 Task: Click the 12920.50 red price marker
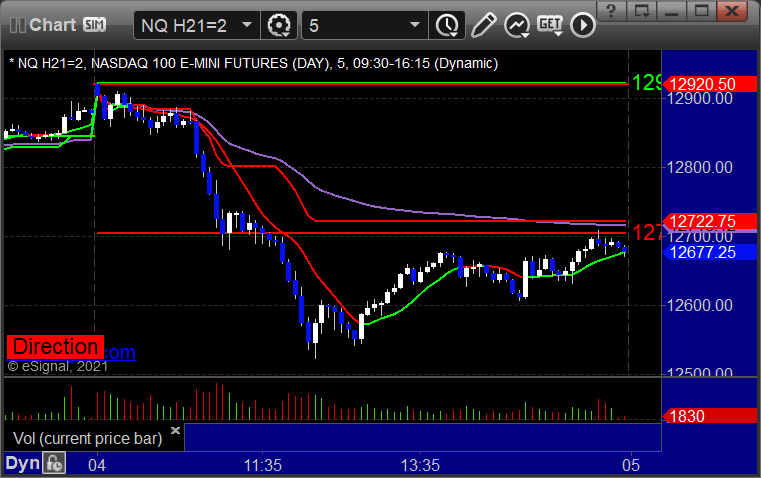[x=710, y=84]
